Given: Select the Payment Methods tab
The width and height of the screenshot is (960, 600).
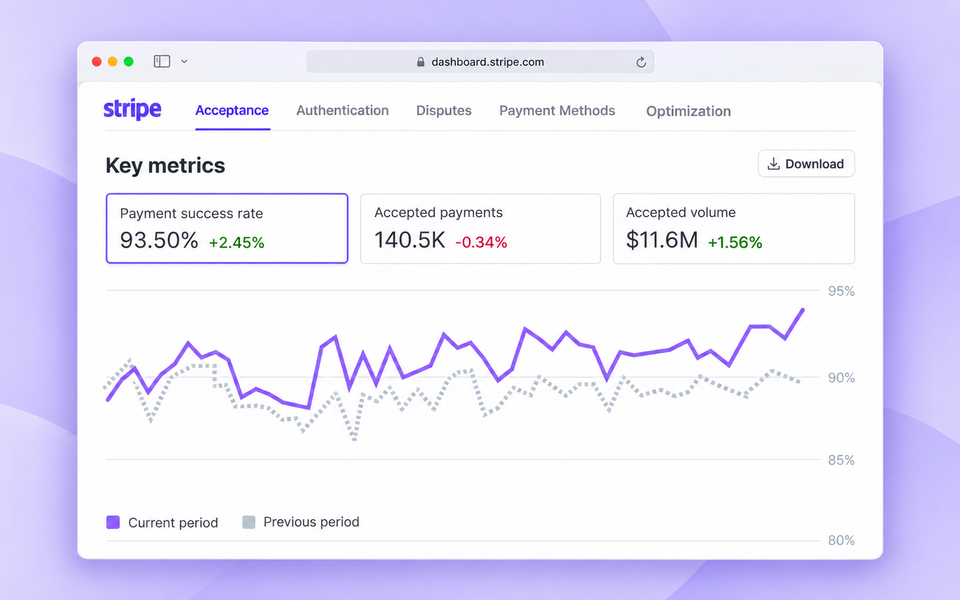Looking at the screenshot, I should [557, 110].
